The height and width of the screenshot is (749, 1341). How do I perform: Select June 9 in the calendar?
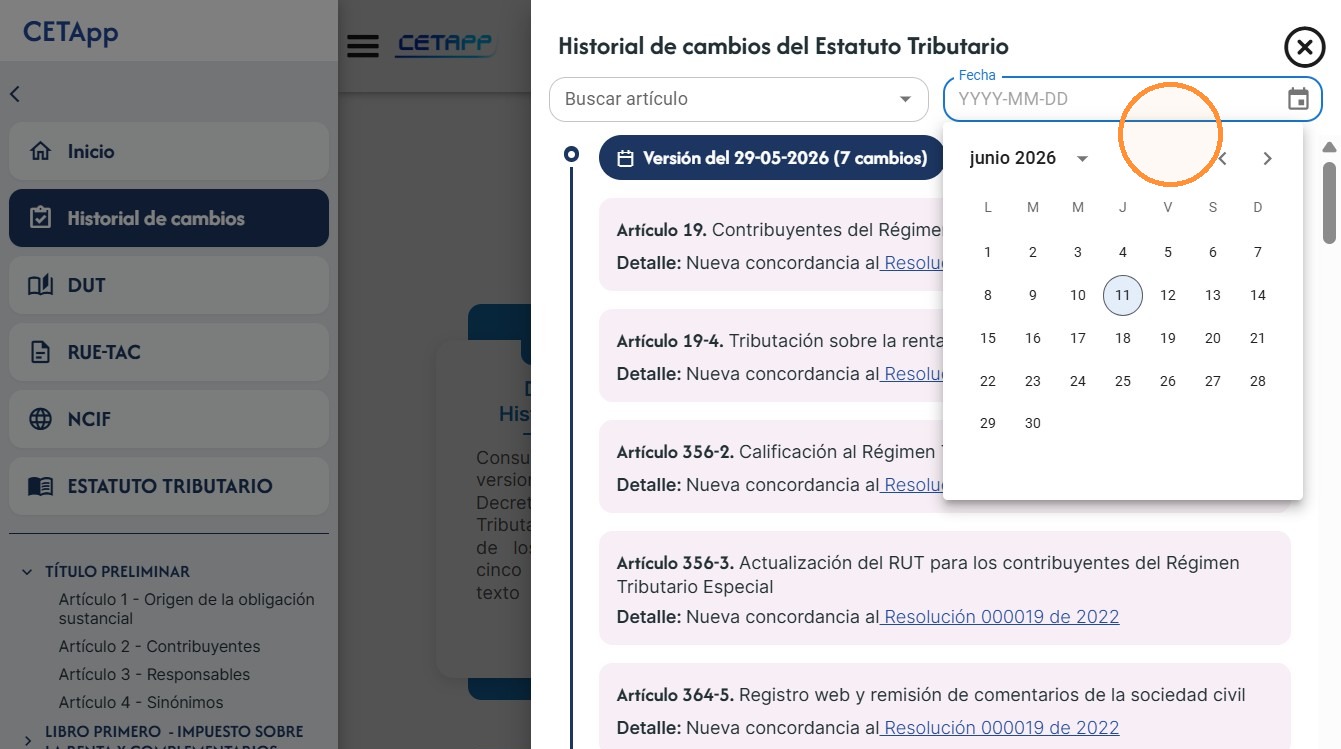(1033, 295)
